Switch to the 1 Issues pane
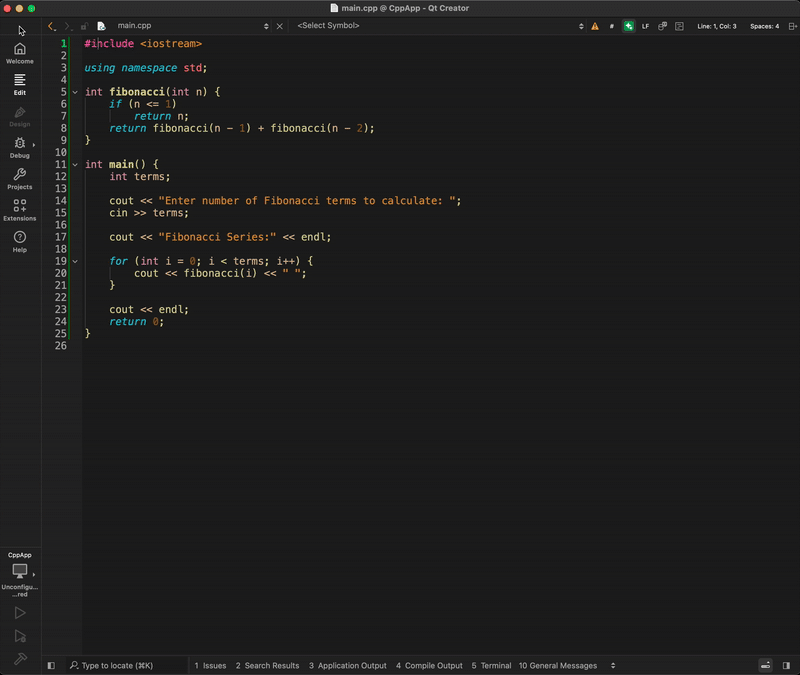 210,665
